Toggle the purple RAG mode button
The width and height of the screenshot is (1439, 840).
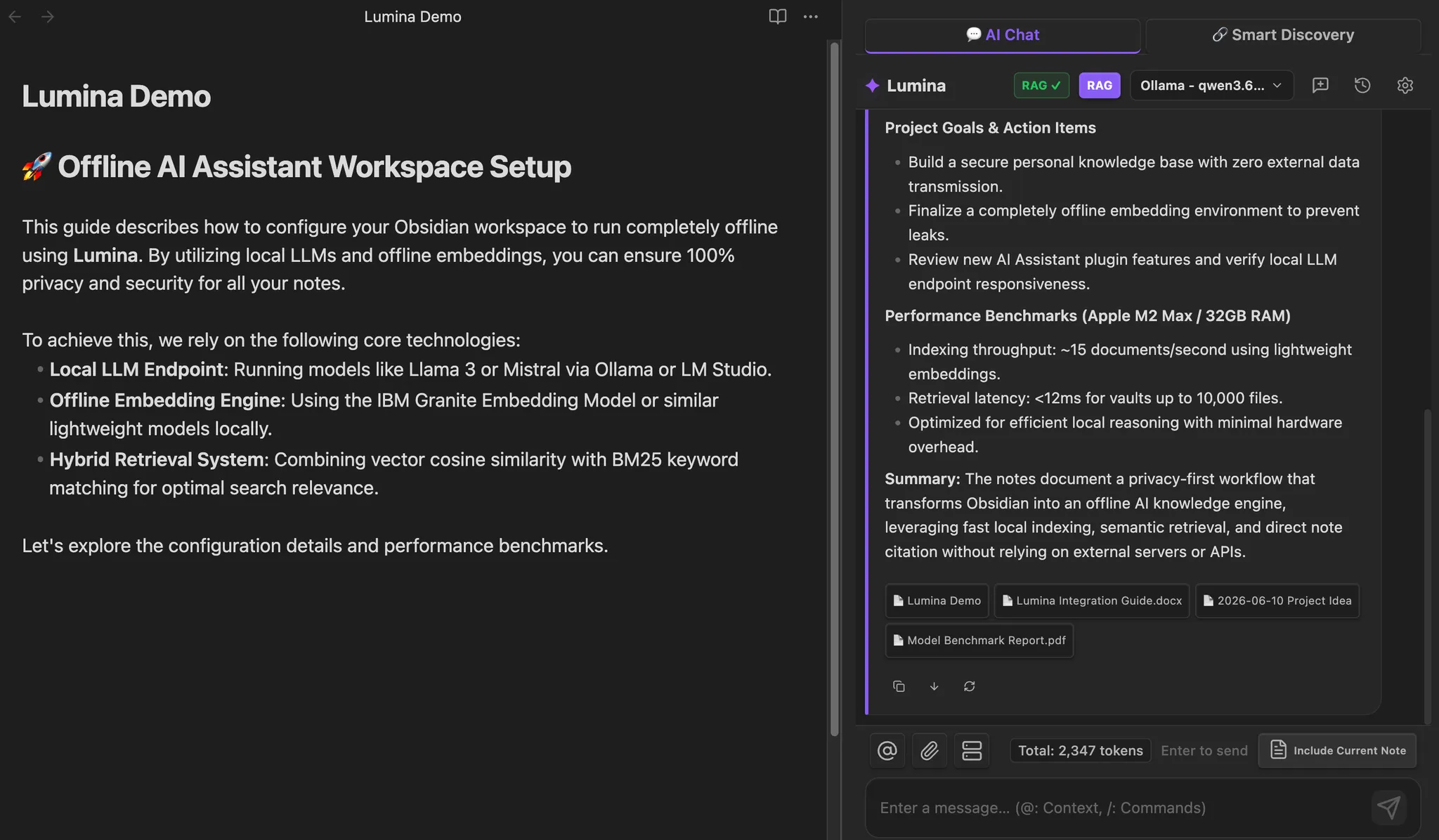pos(1100,85)
